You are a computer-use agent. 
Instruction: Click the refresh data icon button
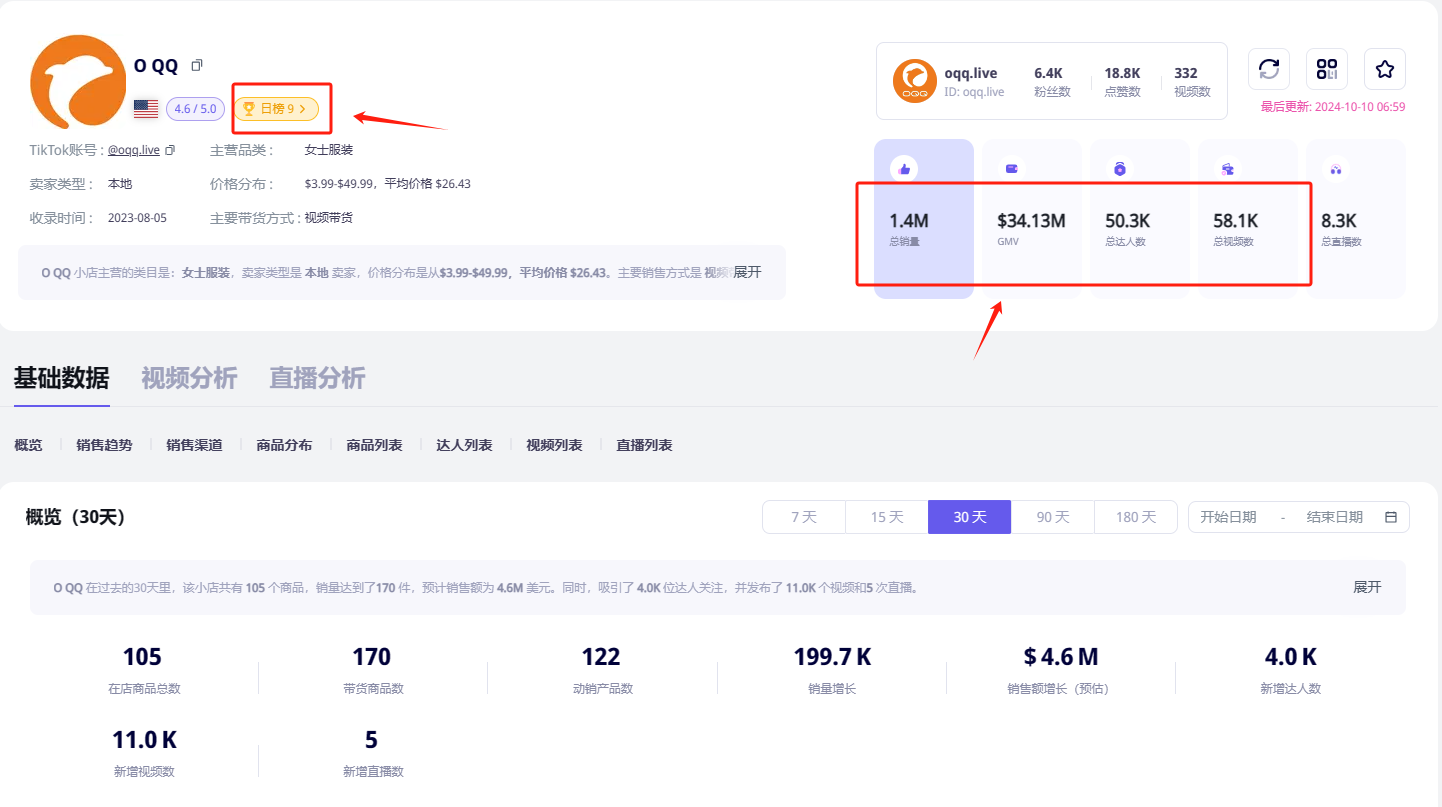pyautogui.click(x=1268, y=69)
